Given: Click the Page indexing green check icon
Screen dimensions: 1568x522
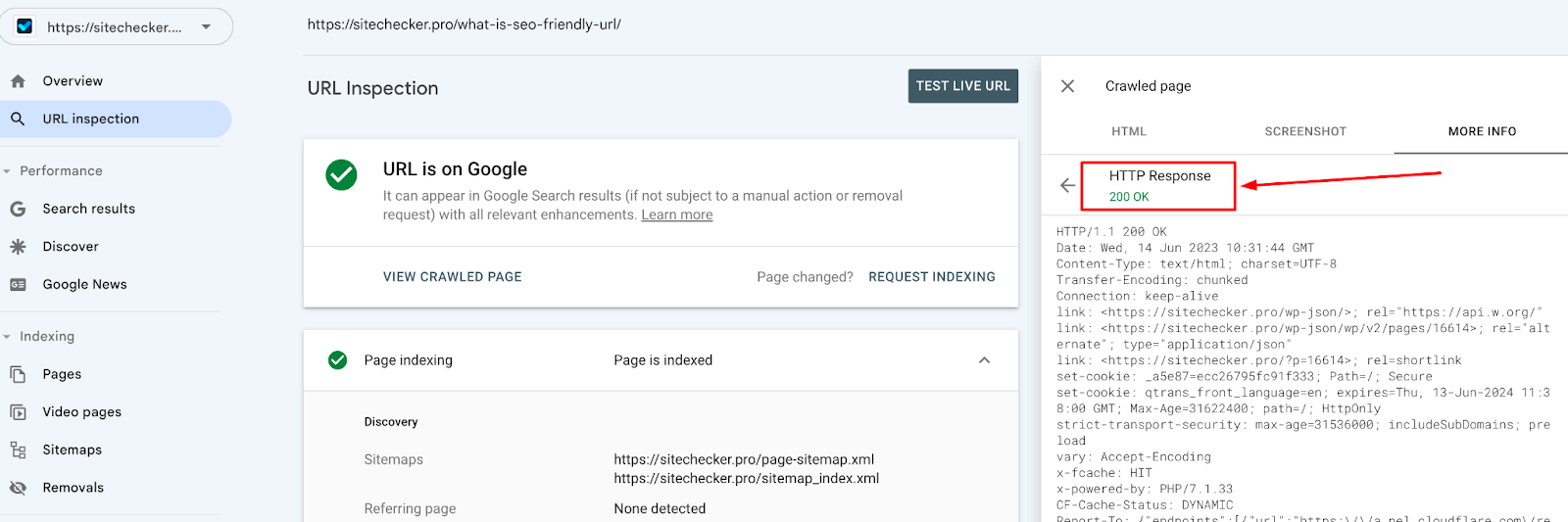Looking at the screenshot, I should [x=338, y=360].
